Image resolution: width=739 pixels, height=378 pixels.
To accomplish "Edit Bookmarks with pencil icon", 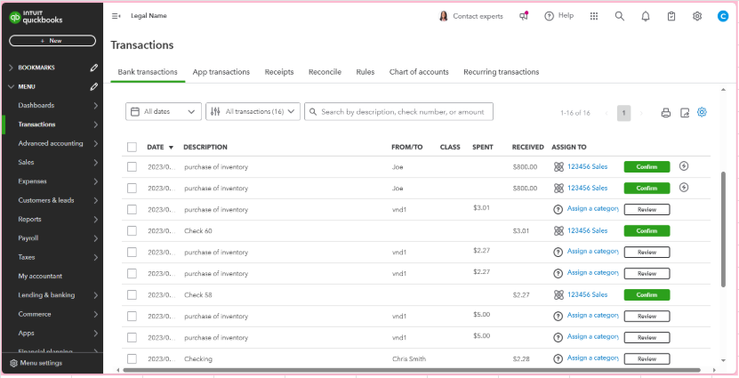I will pos(94,68).
